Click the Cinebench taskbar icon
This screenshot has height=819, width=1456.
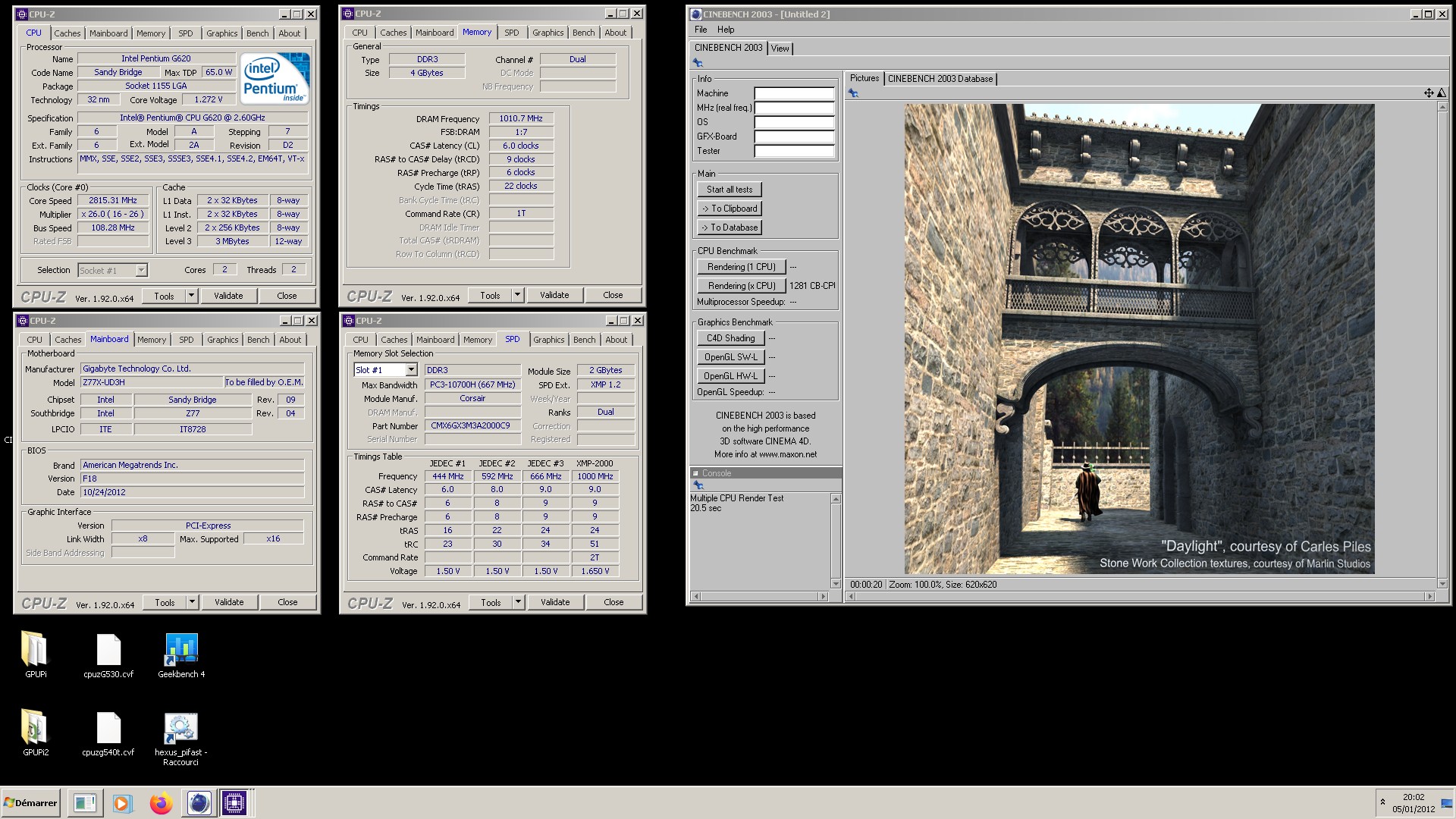(199, 803)
